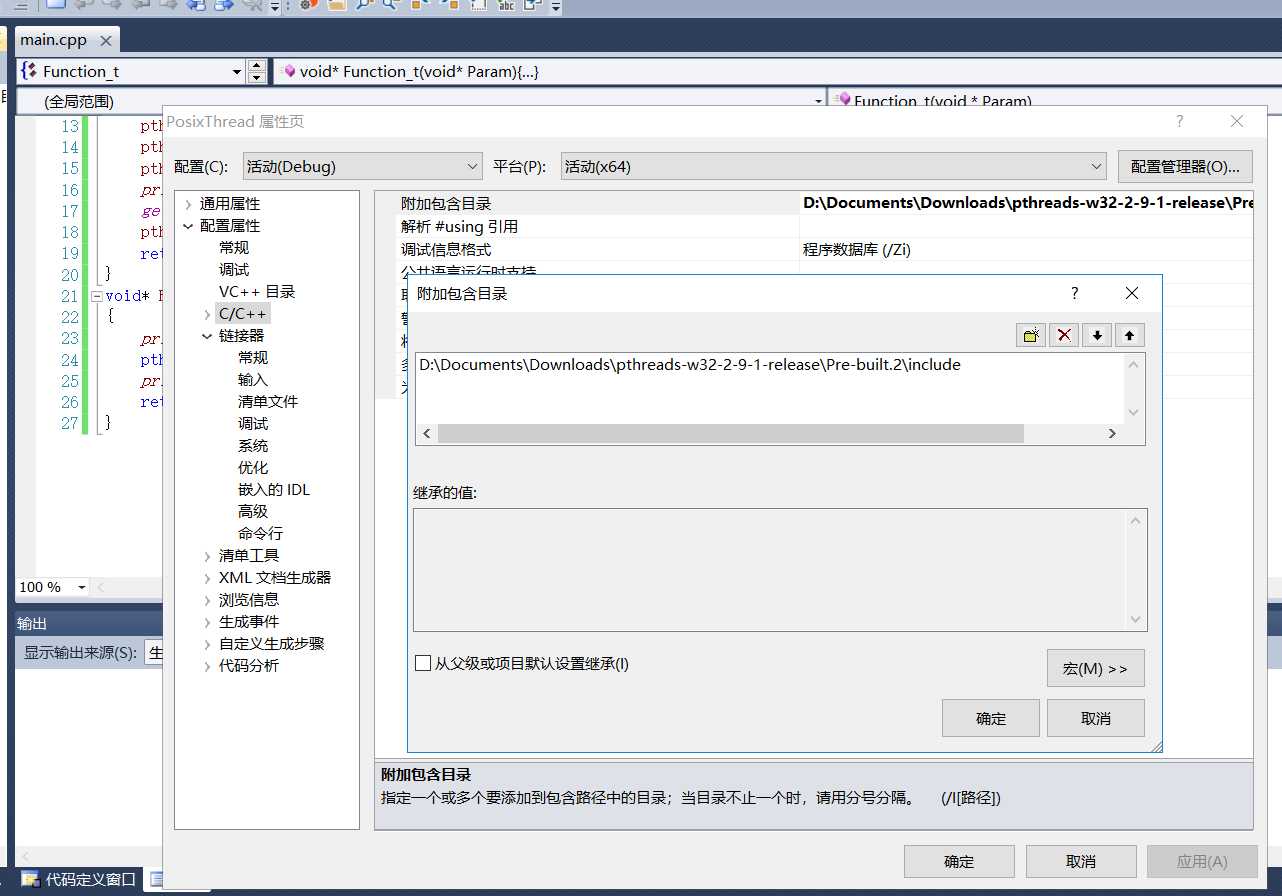This screenshot has width=1282, height=896.
Task: Move the include path up with arrow icon
Action: click(x=1129, y=335)
